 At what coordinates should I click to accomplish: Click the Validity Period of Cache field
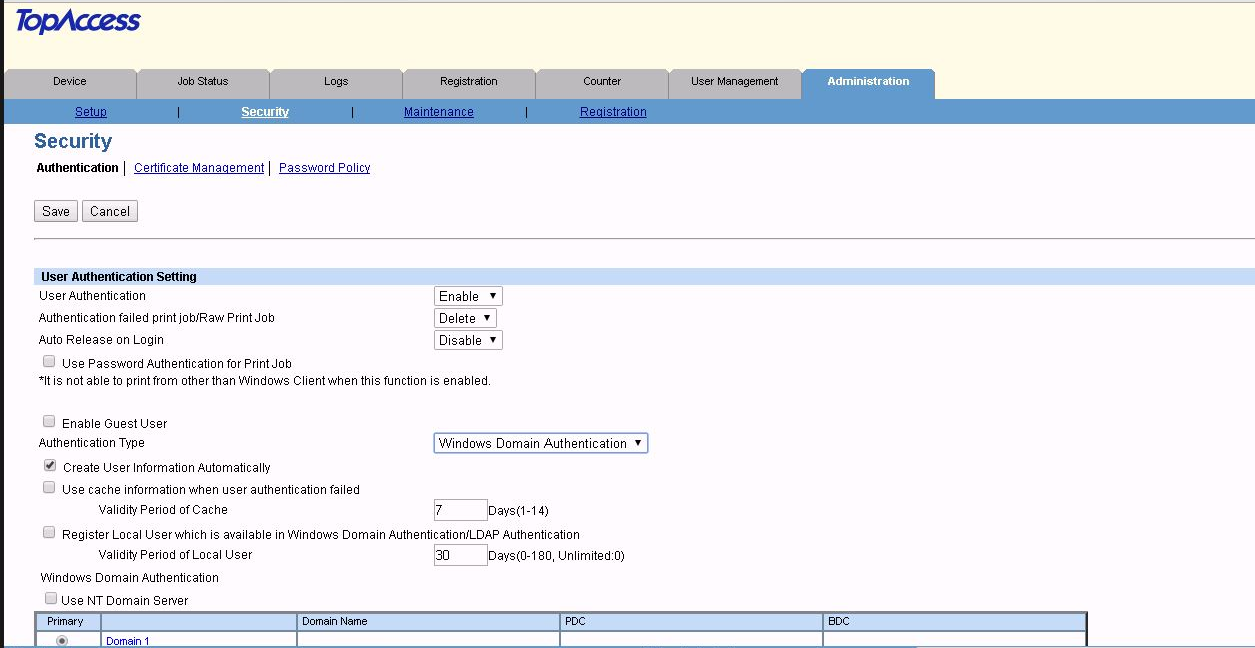click(x=460, y=510)
